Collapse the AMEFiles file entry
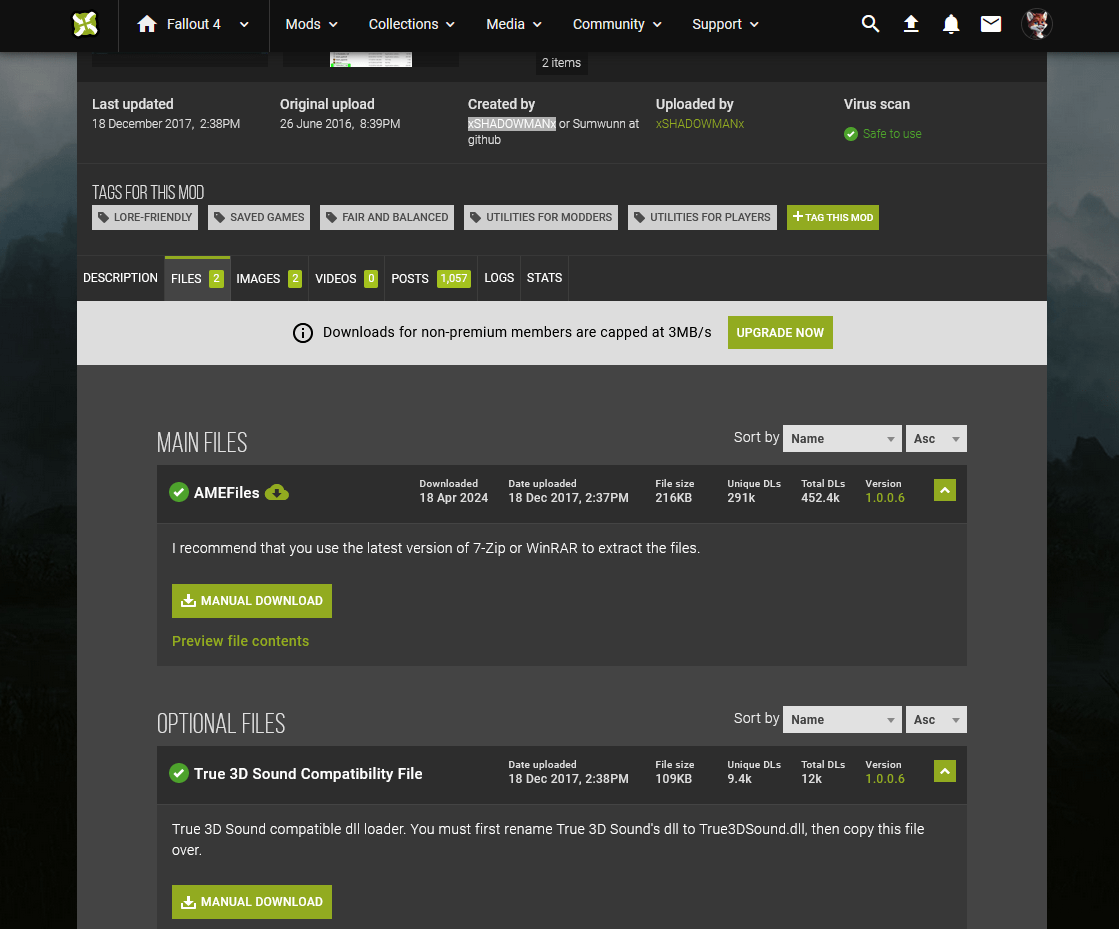 click(x=945, y=490)
